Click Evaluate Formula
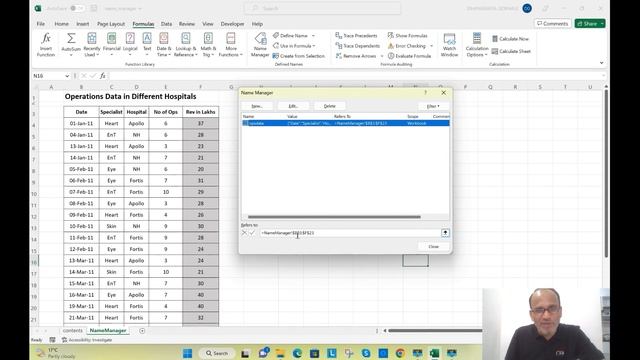This screenshot has height=360, width=640. click(409, 56)
